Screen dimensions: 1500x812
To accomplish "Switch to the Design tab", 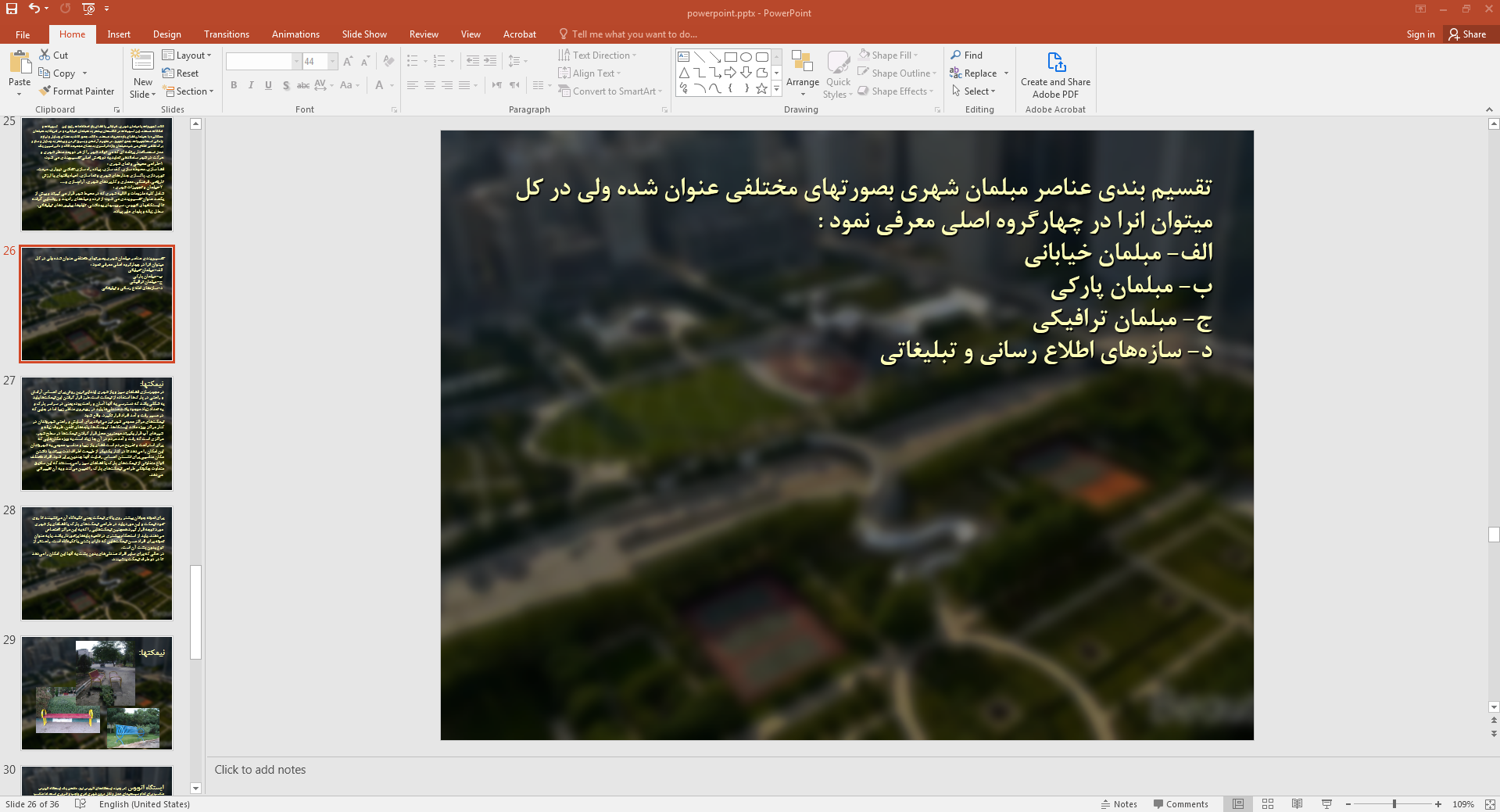I will tap(166, 34).
